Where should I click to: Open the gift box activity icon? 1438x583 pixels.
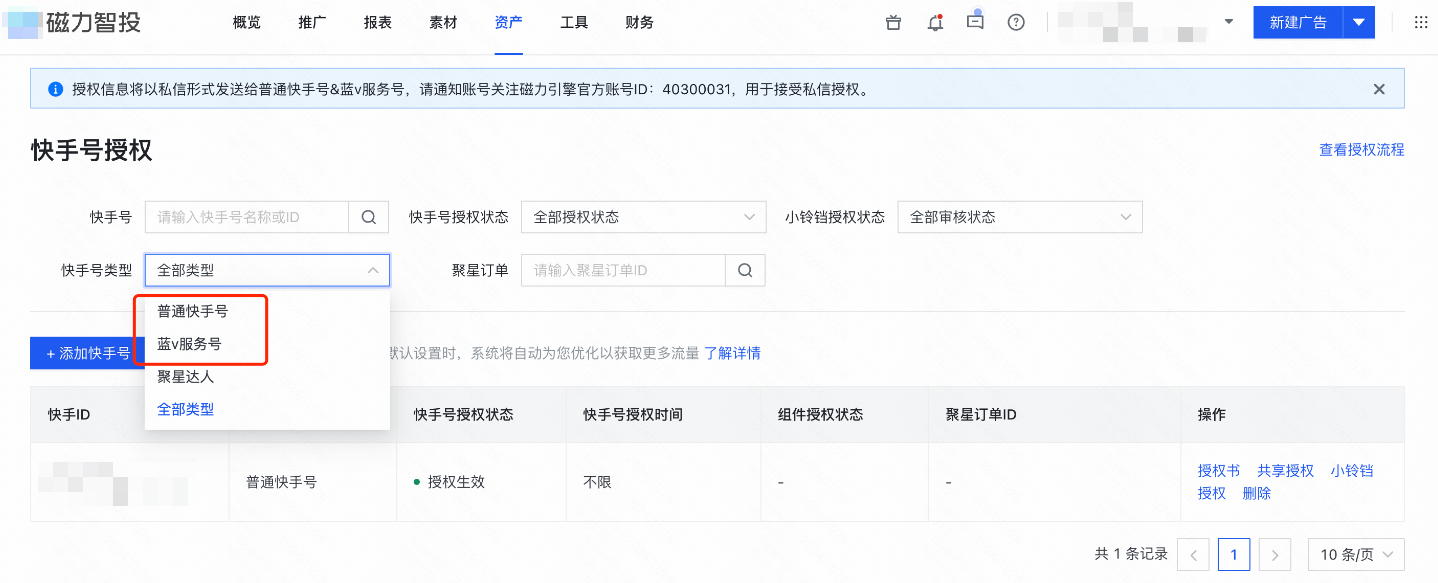tap(893, 22)
